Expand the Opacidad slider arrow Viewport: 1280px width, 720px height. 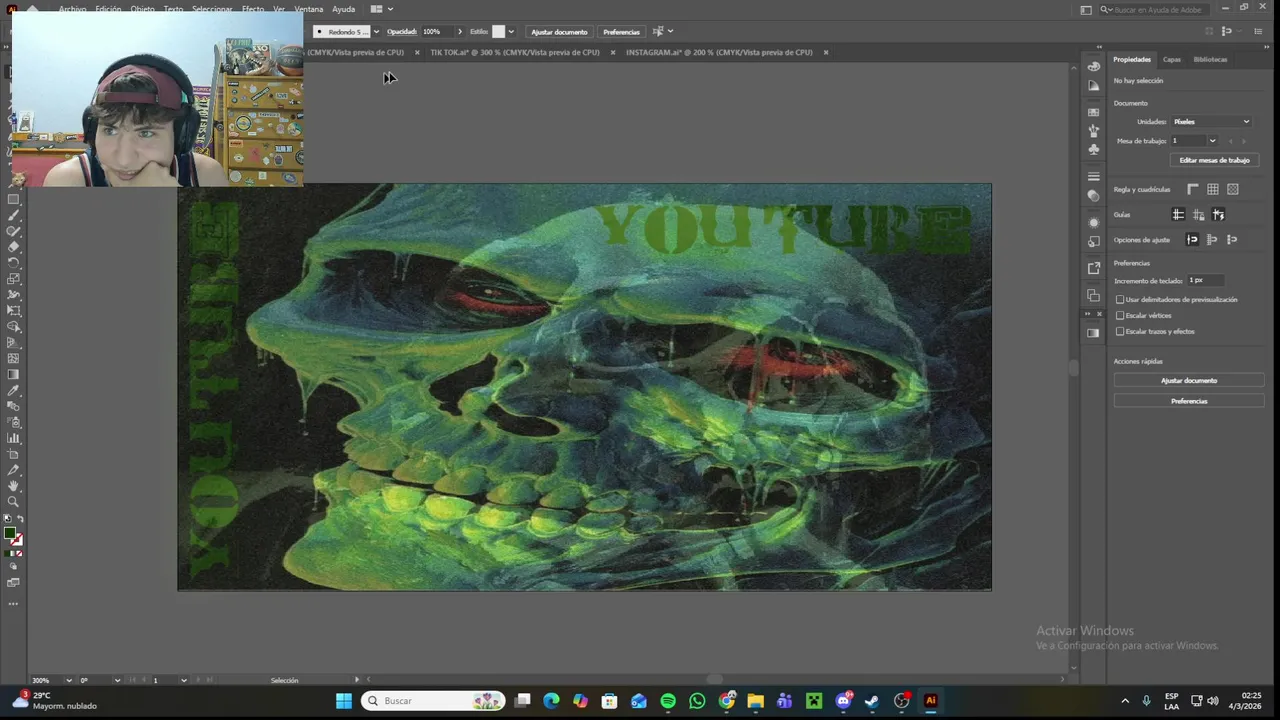click(x=459, y=32)
